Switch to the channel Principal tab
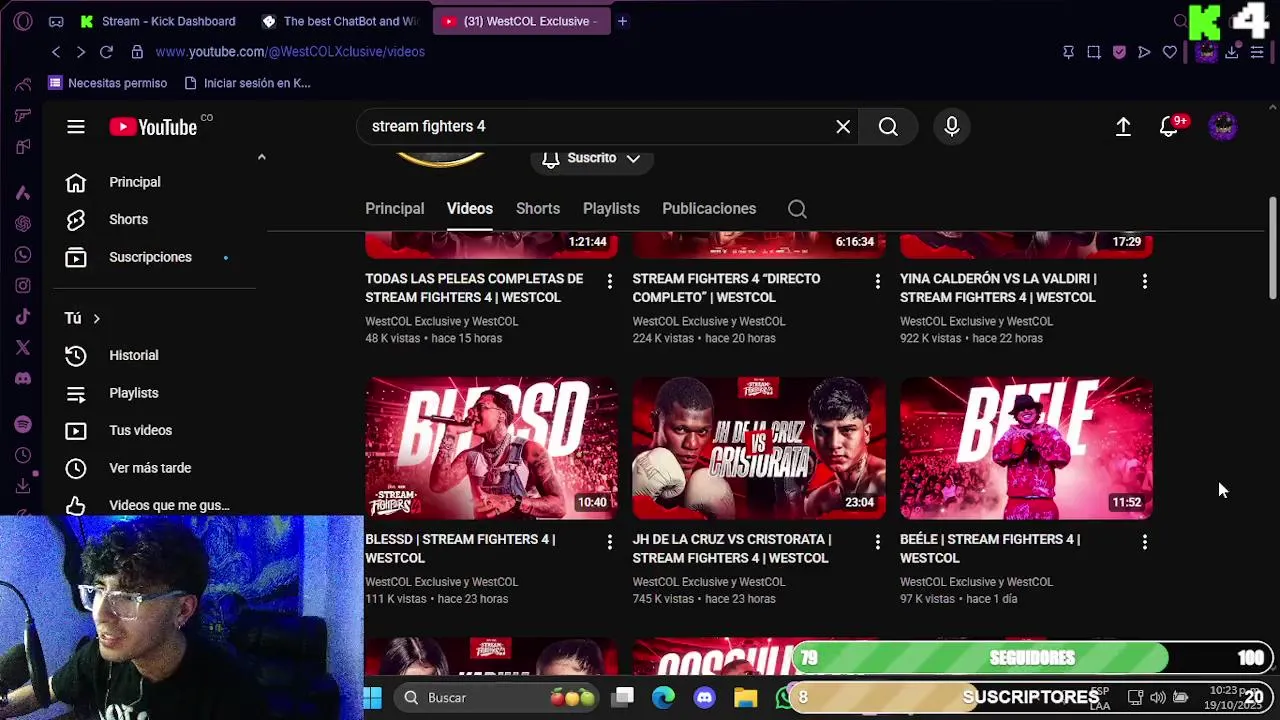This screenshot has width=1280, height=720. click(394, 208)
